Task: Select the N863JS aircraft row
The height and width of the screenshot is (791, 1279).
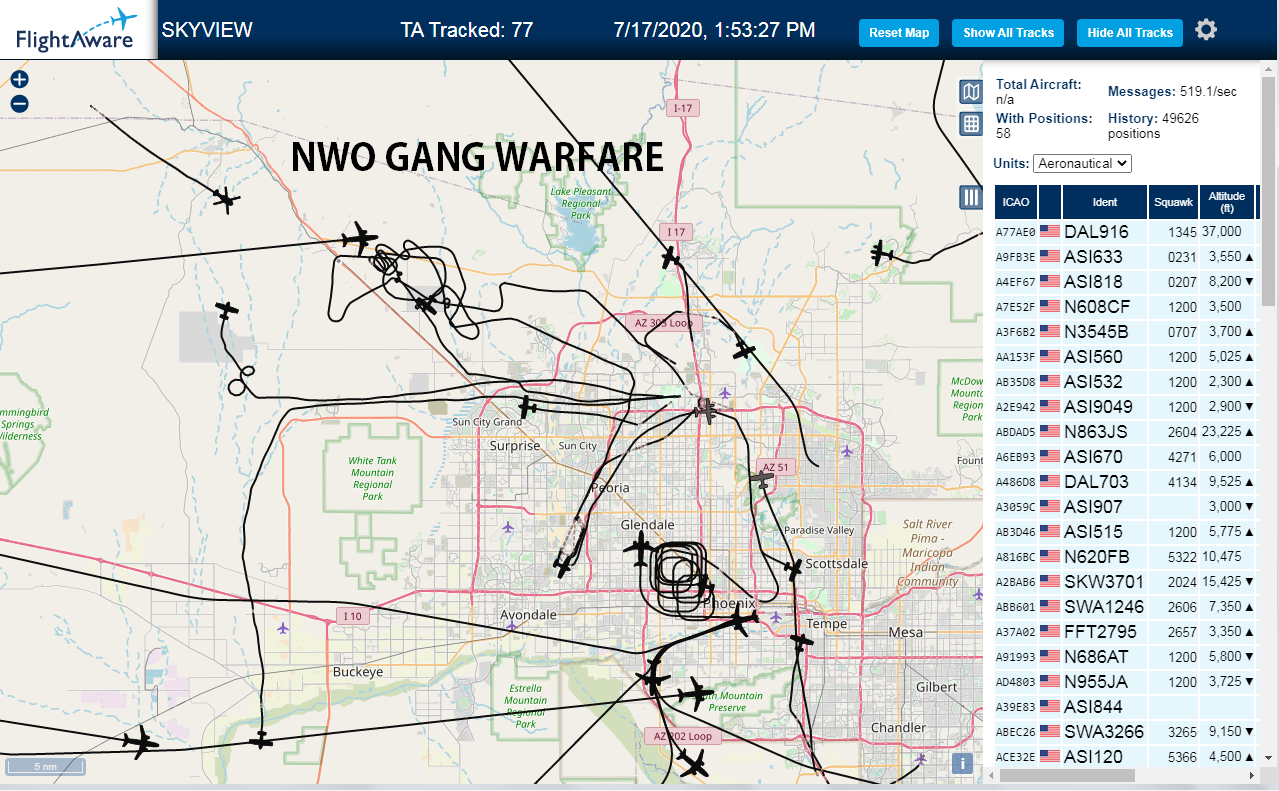Action: pyautogui.click(x=1125, y=432)
